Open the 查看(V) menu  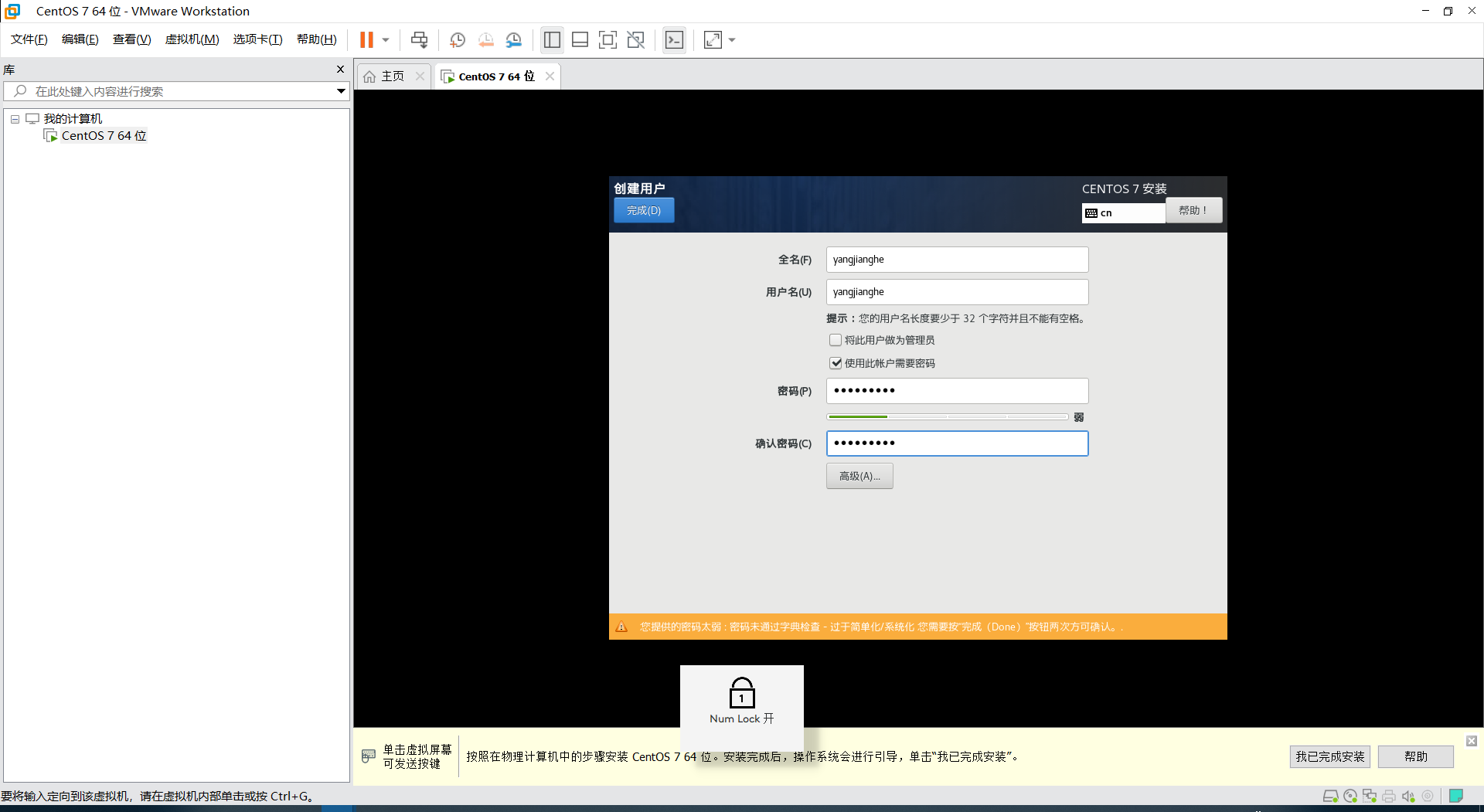pos(132,39)
